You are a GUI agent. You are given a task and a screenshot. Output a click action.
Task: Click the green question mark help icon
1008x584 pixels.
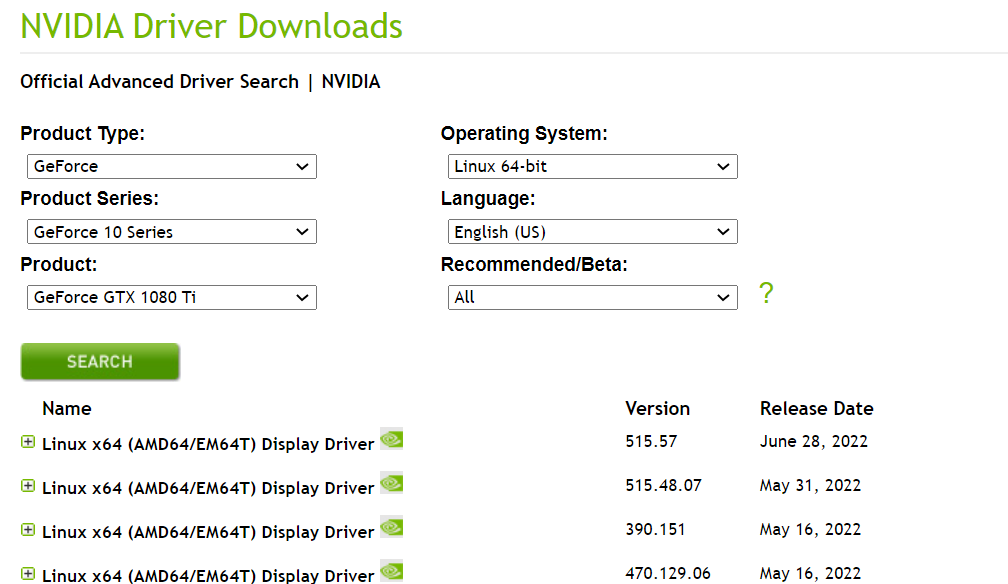[x=766, y=293]
